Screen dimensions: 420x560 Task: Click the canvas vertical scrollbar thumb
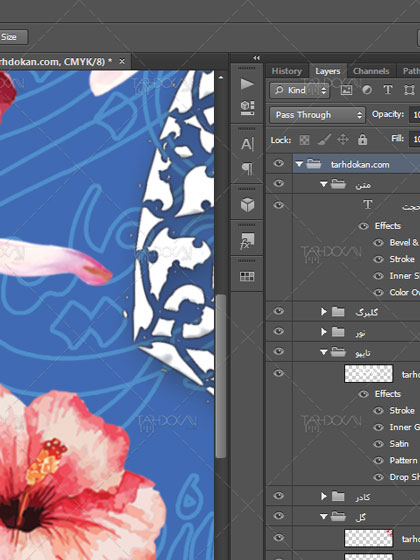pos(221,376)
